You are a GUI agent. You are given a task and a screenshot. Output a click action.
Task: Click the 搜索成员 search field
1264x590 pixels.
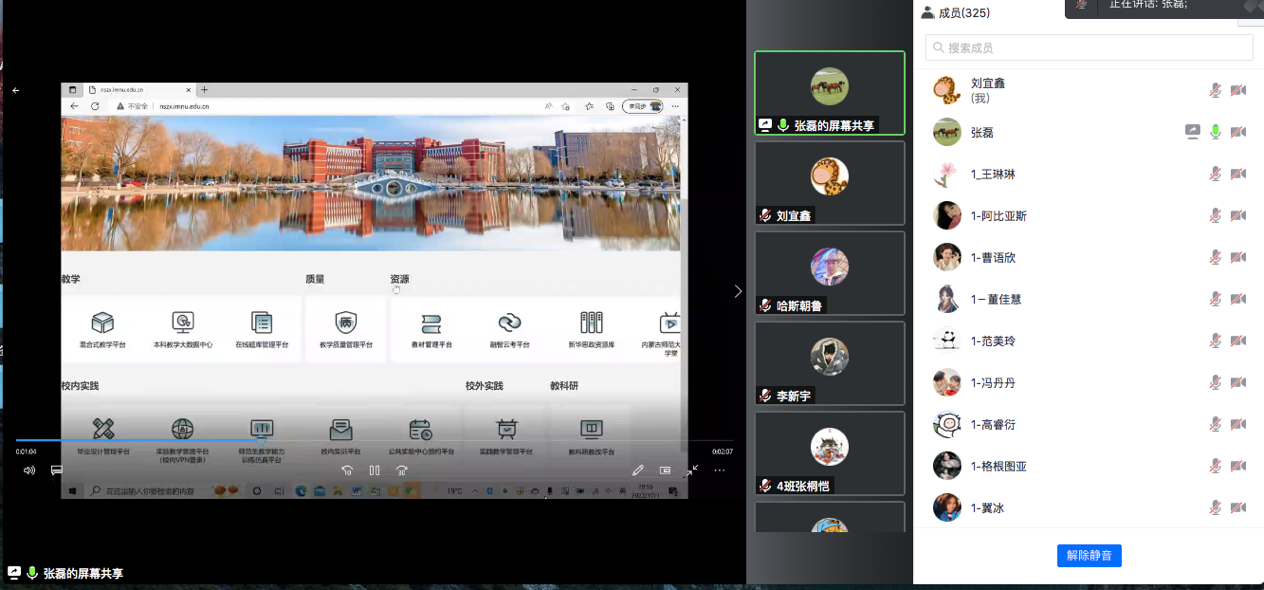pos(1089,48)
